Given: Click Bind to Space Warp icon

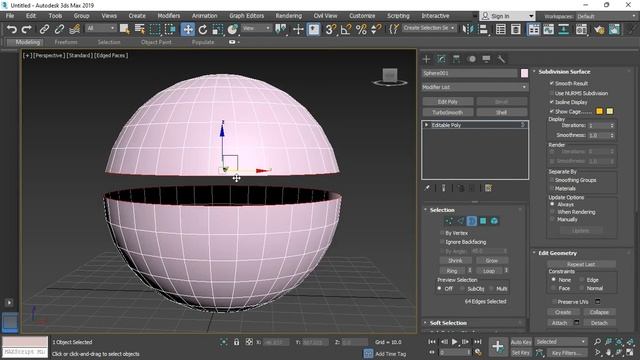Looking at the screenshot, I should 74,29.
